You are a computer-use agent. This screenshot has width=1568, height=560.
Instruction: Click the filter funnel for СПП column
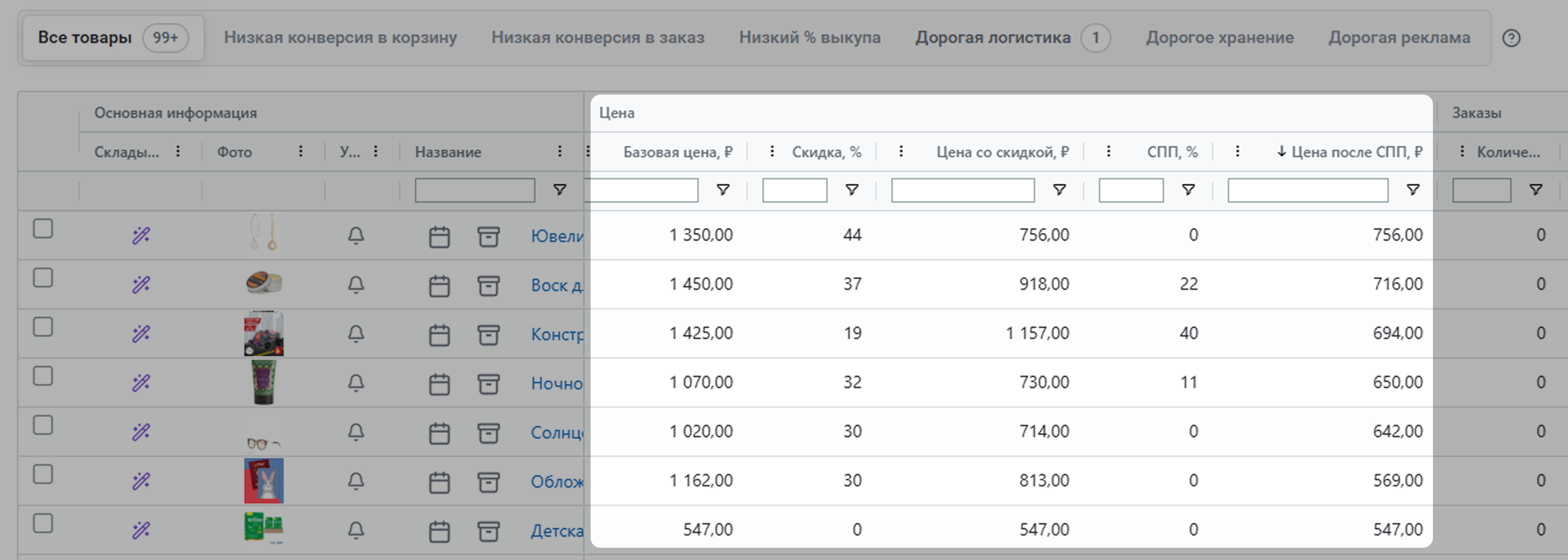(1188, 190)
